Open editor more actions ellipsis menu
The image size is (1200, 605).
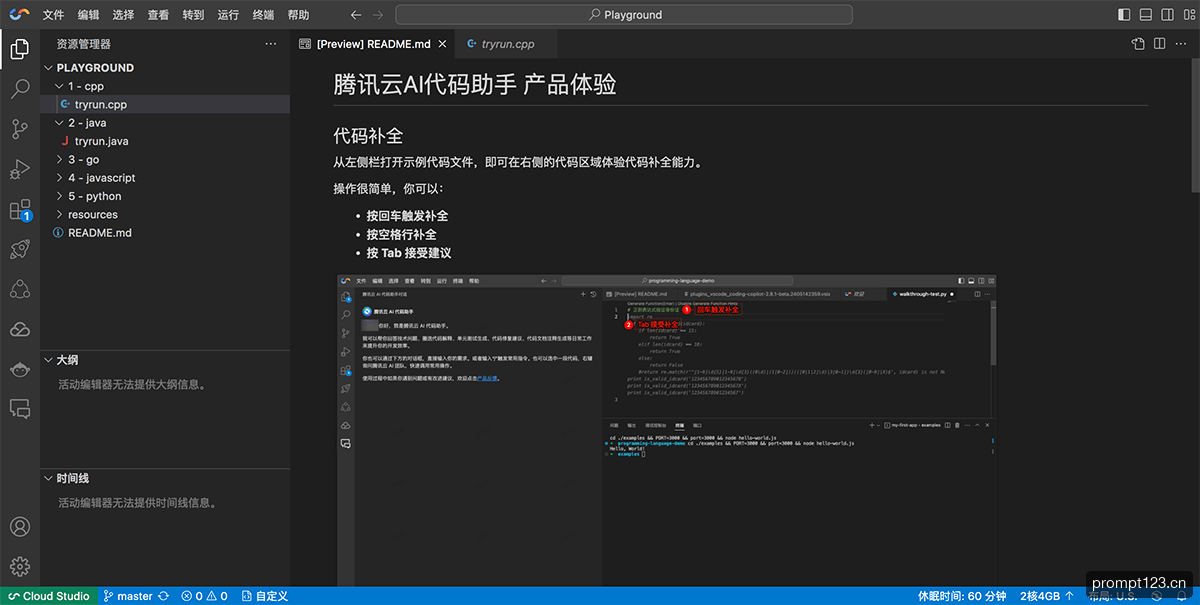(1180, 44)
